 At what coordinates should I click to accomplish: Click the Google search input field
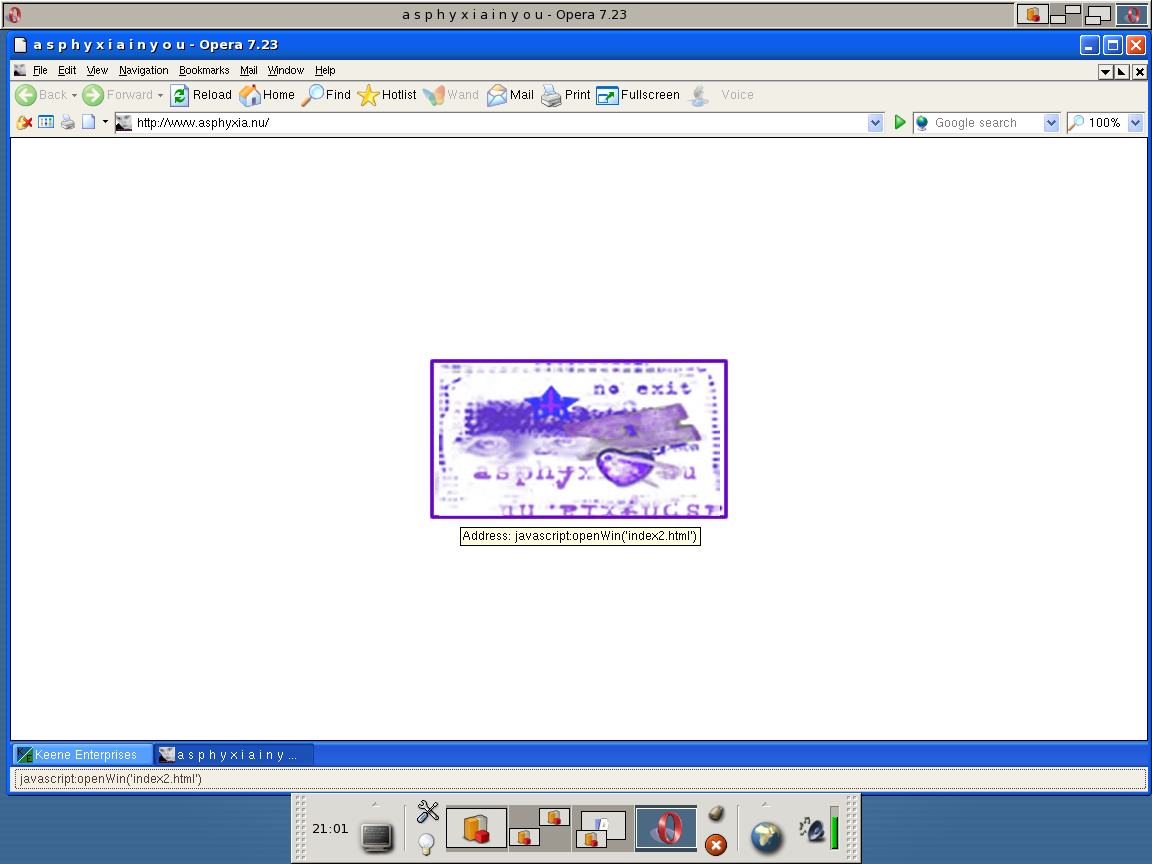(987, 123)
